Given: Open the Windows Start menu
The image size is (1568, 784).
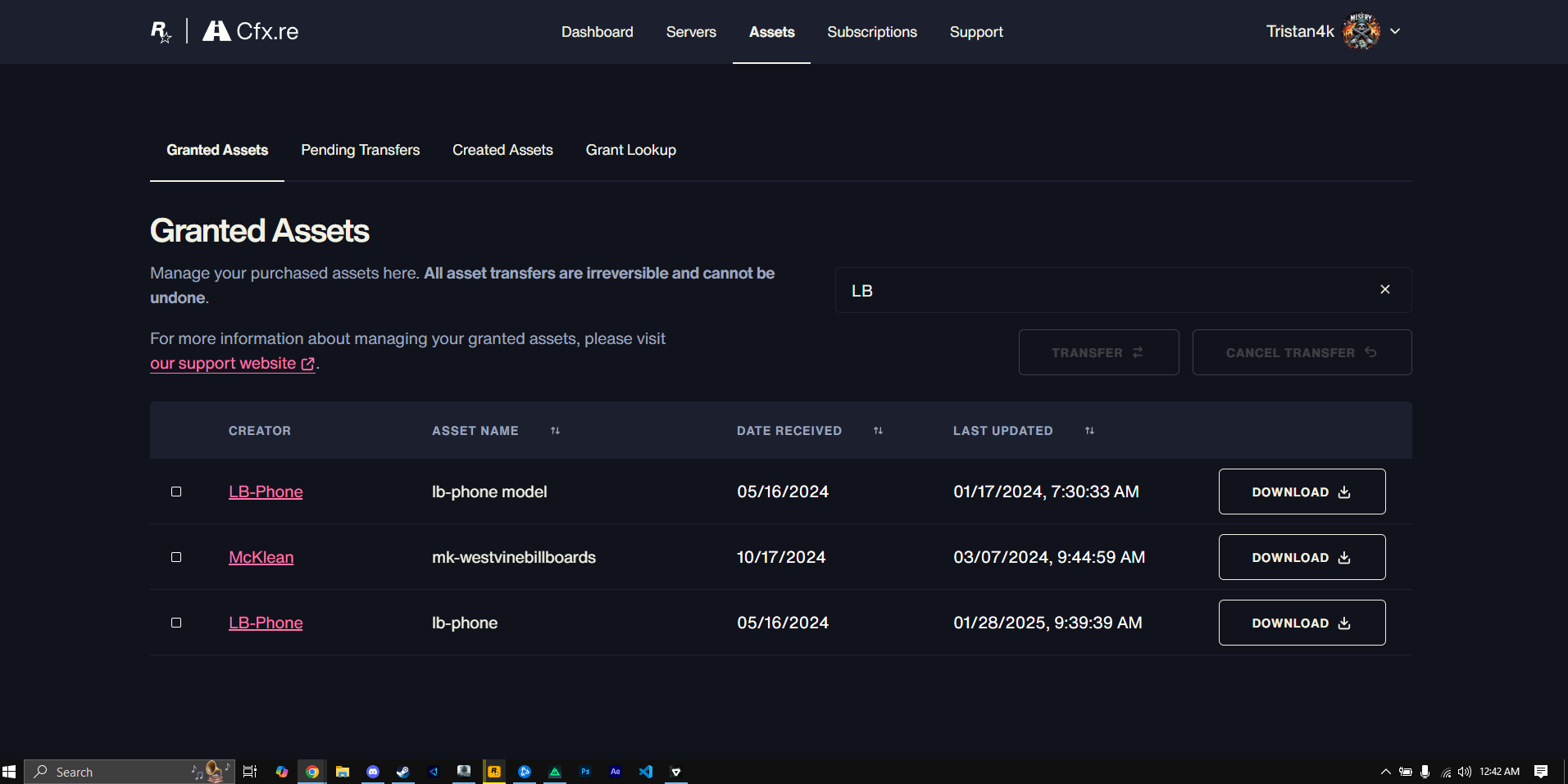Looking at the screenshot, I should [10, 772].
